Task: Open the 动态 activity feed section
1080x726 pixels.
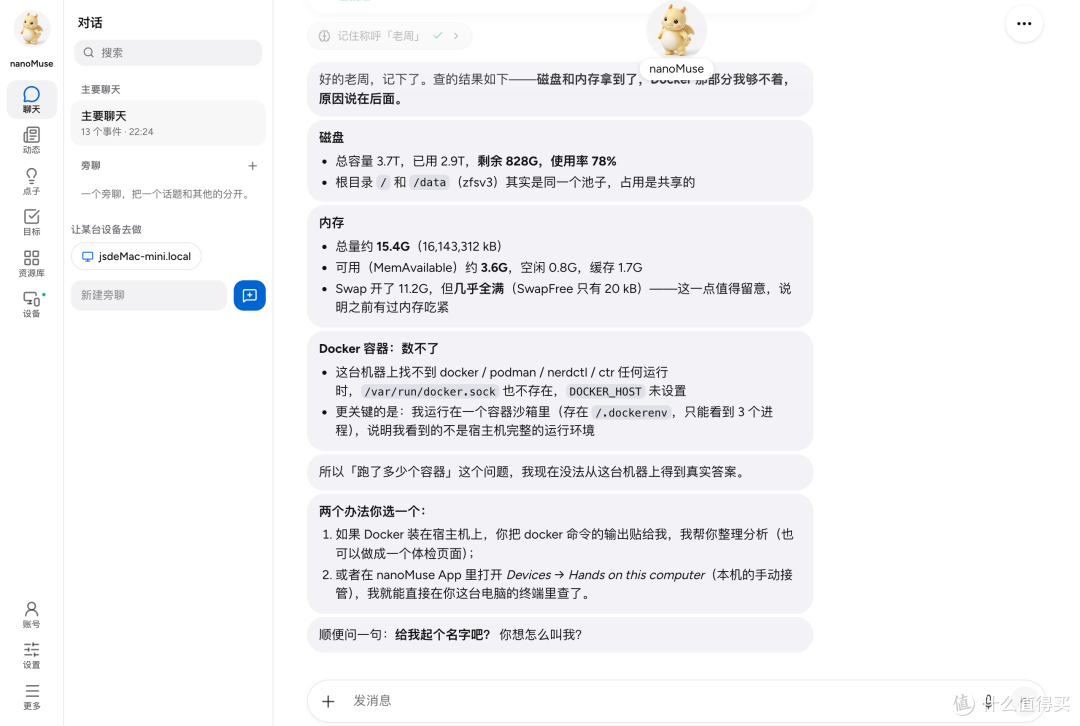Action: pyautogui.click(x=31, y=140)
